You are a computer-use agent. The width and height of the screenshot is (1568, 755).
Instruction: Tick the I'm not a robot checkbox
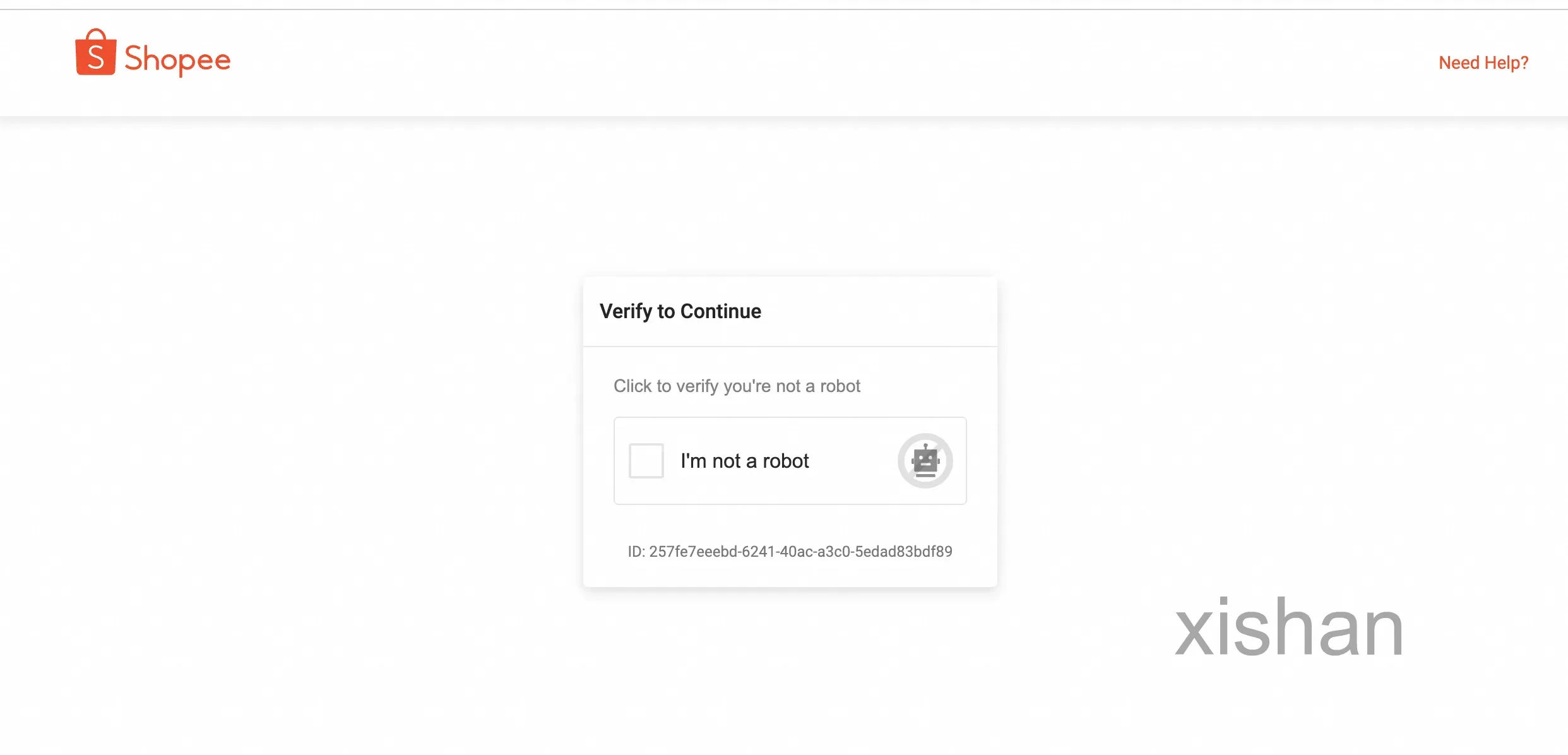click(646, 461)
